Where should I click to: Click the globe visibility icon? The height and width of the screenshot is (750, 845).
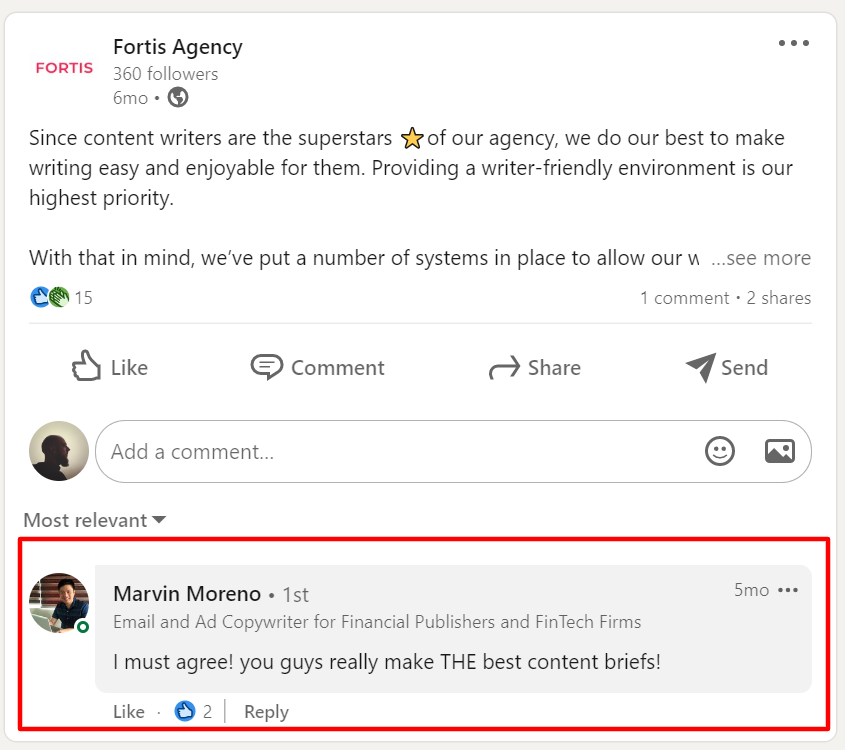[178, 97]
